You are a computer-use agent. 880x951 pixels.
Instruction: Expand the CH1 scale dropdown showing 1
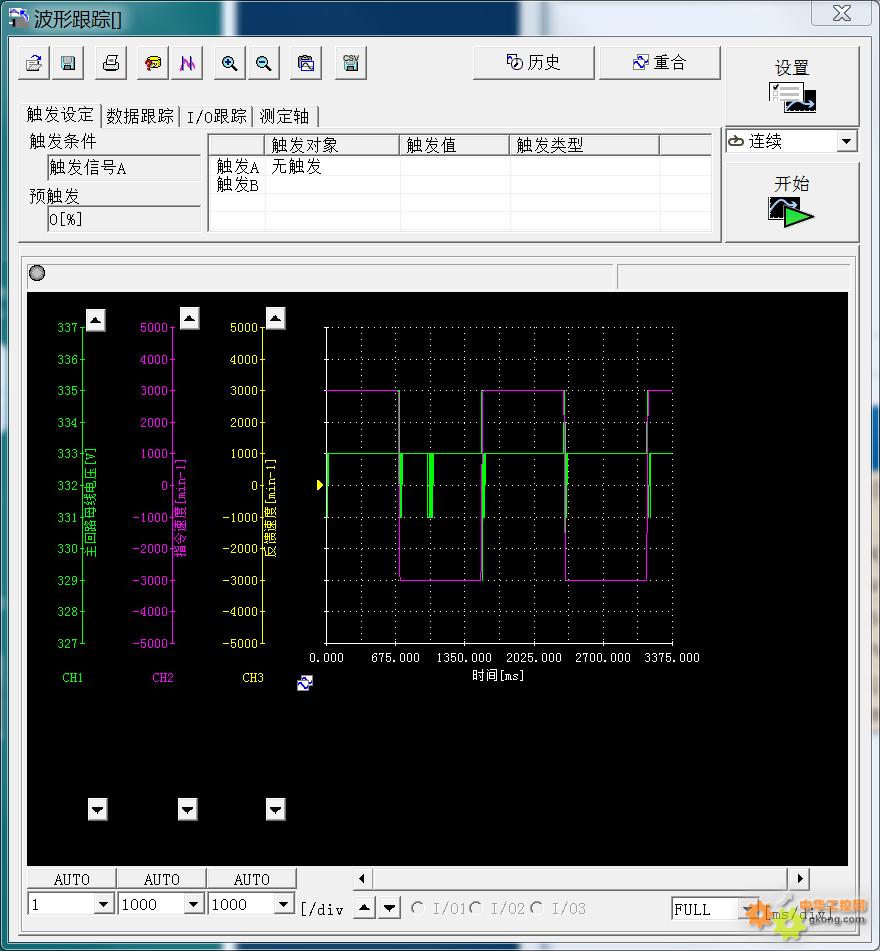pyautogui.click(x=103, y=904)
